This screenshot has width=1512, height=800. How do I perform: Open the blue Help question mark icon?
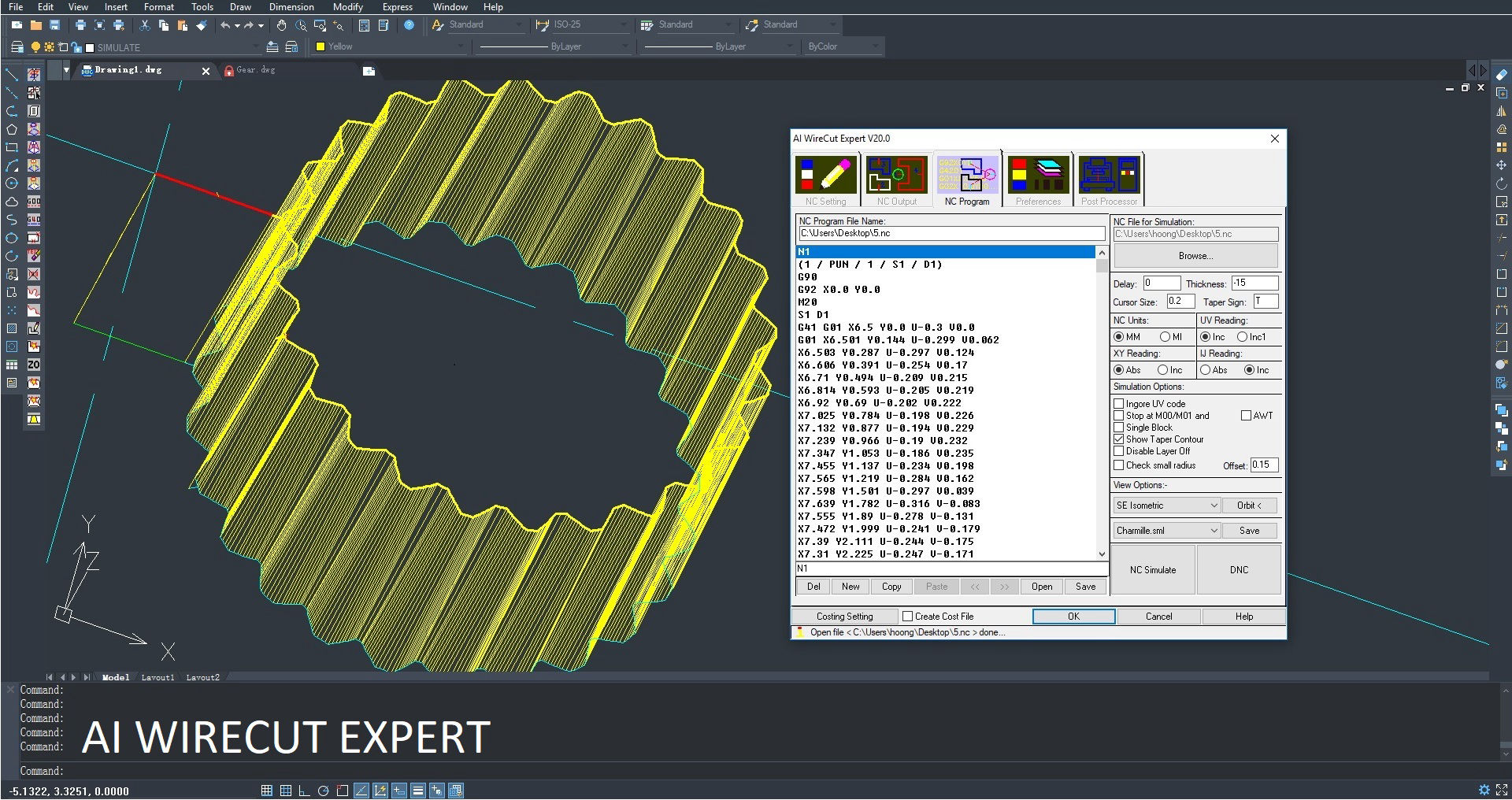click(x=409, y=25)
